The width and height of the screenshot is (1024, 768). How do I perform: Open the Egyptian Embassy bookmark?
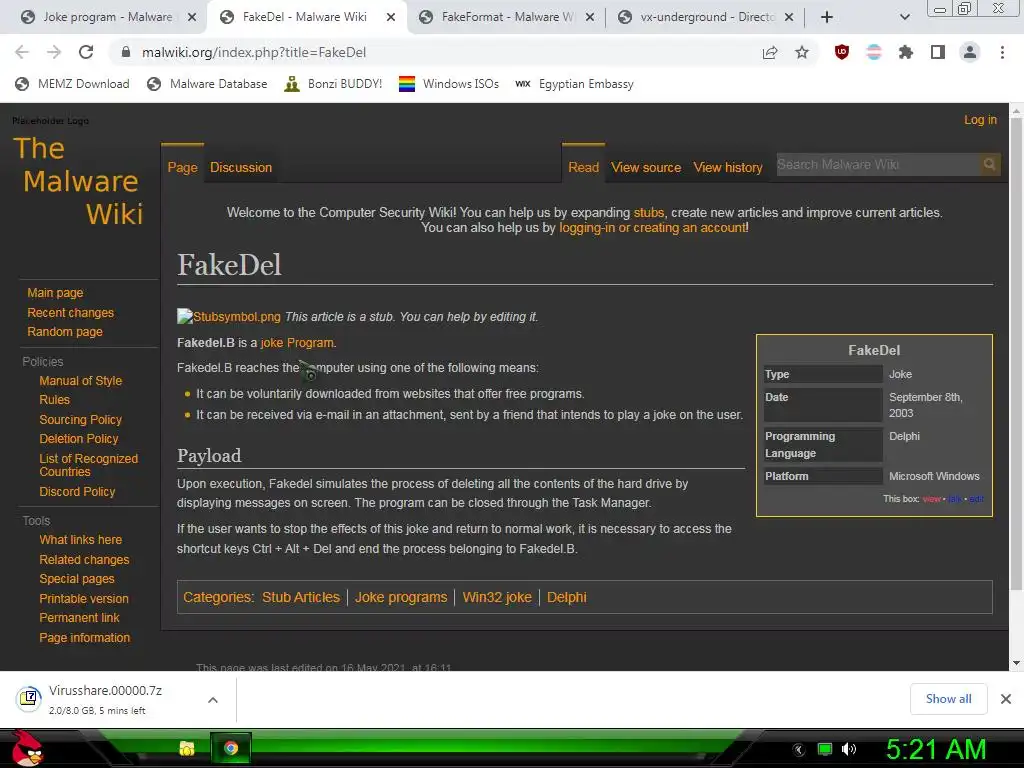(x=574, y=84)
